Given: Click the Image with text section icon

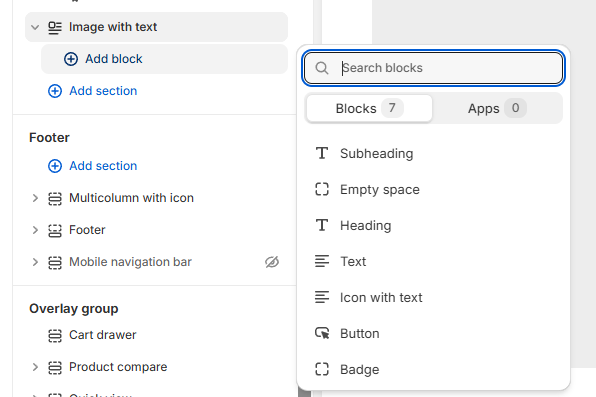Looking at the screenshot, I should [55, 28].
